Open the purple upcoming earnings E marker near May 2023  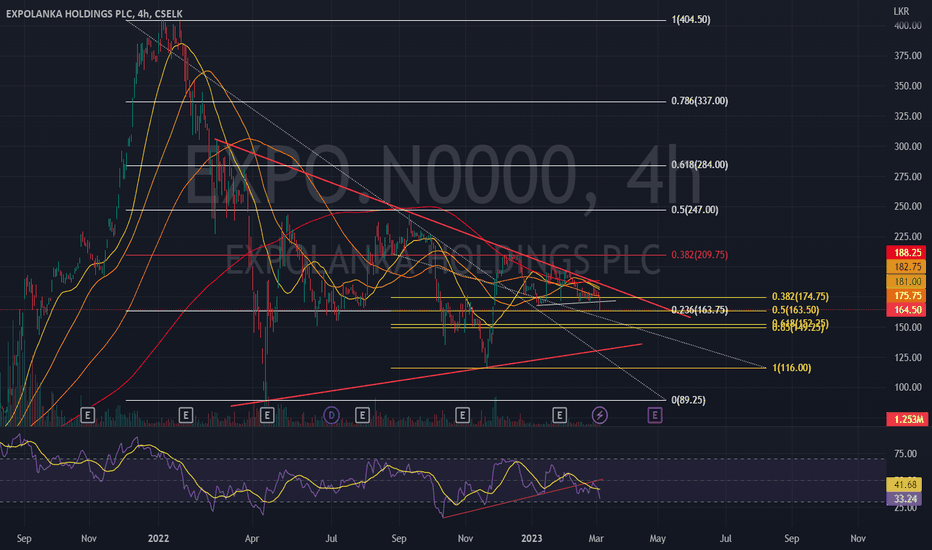pos(654,415)
